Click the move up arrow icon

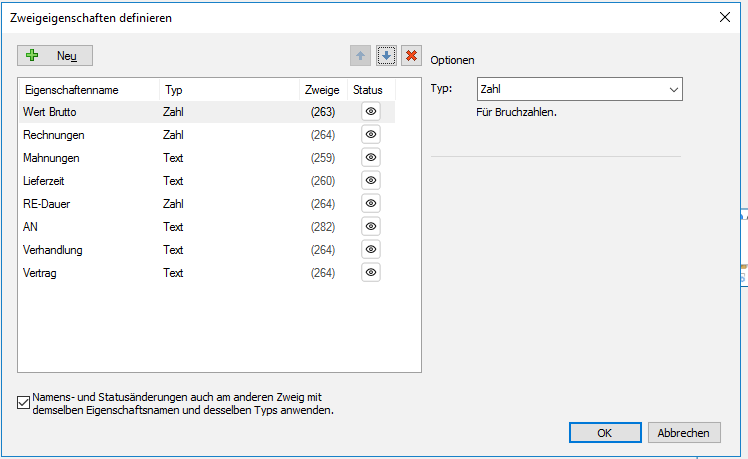(362, 56)
